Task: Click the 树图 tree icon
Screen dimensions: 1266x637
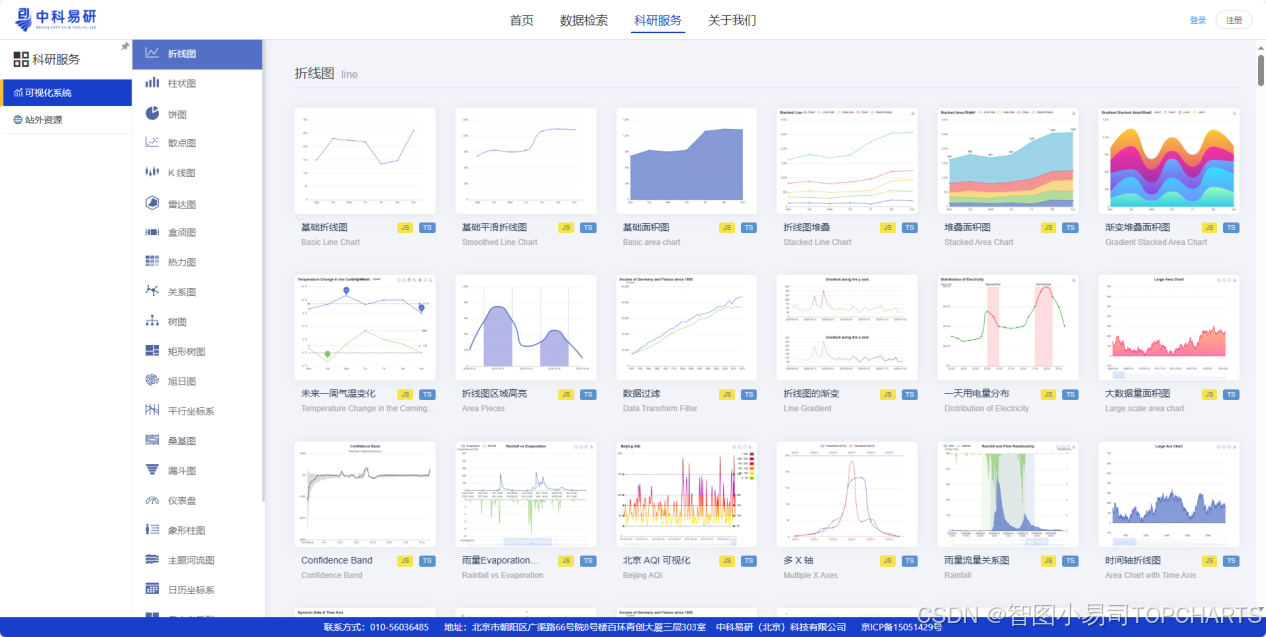Action: click(152, 321)
